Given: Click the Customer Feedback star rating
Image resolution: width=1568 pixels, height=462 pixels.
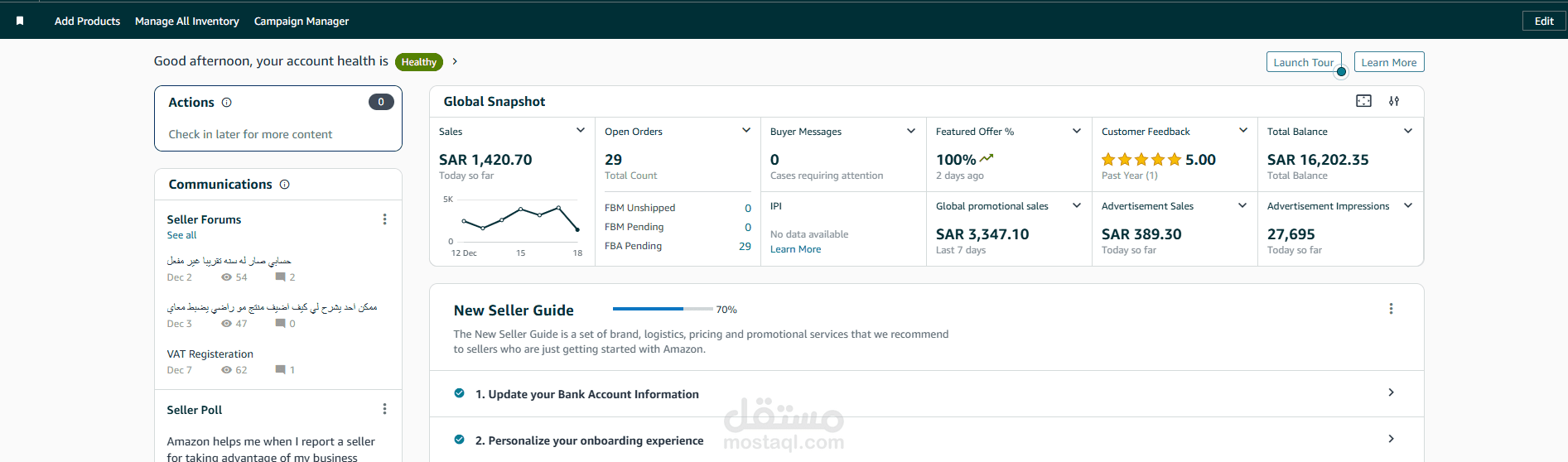Looking at the screenshot, I should [x=1141, y=160].
